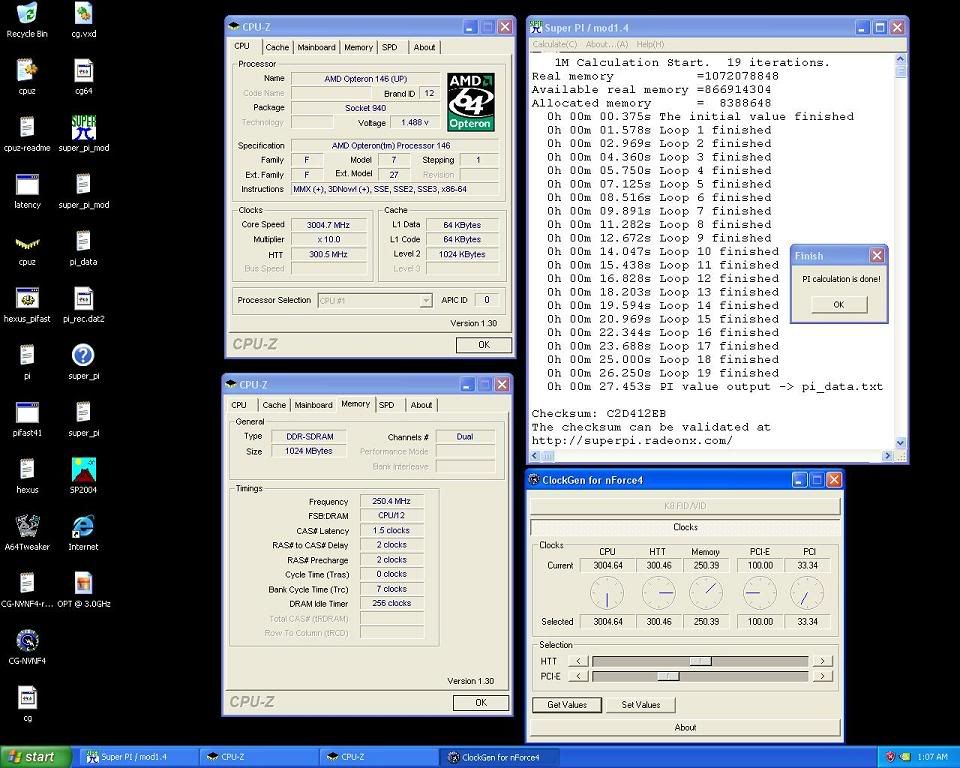Image resolution: width=960 pixels, height=768 pixels.
Task: Open SPD tab in the upper CPU-Z window
Action: (389, 47)
